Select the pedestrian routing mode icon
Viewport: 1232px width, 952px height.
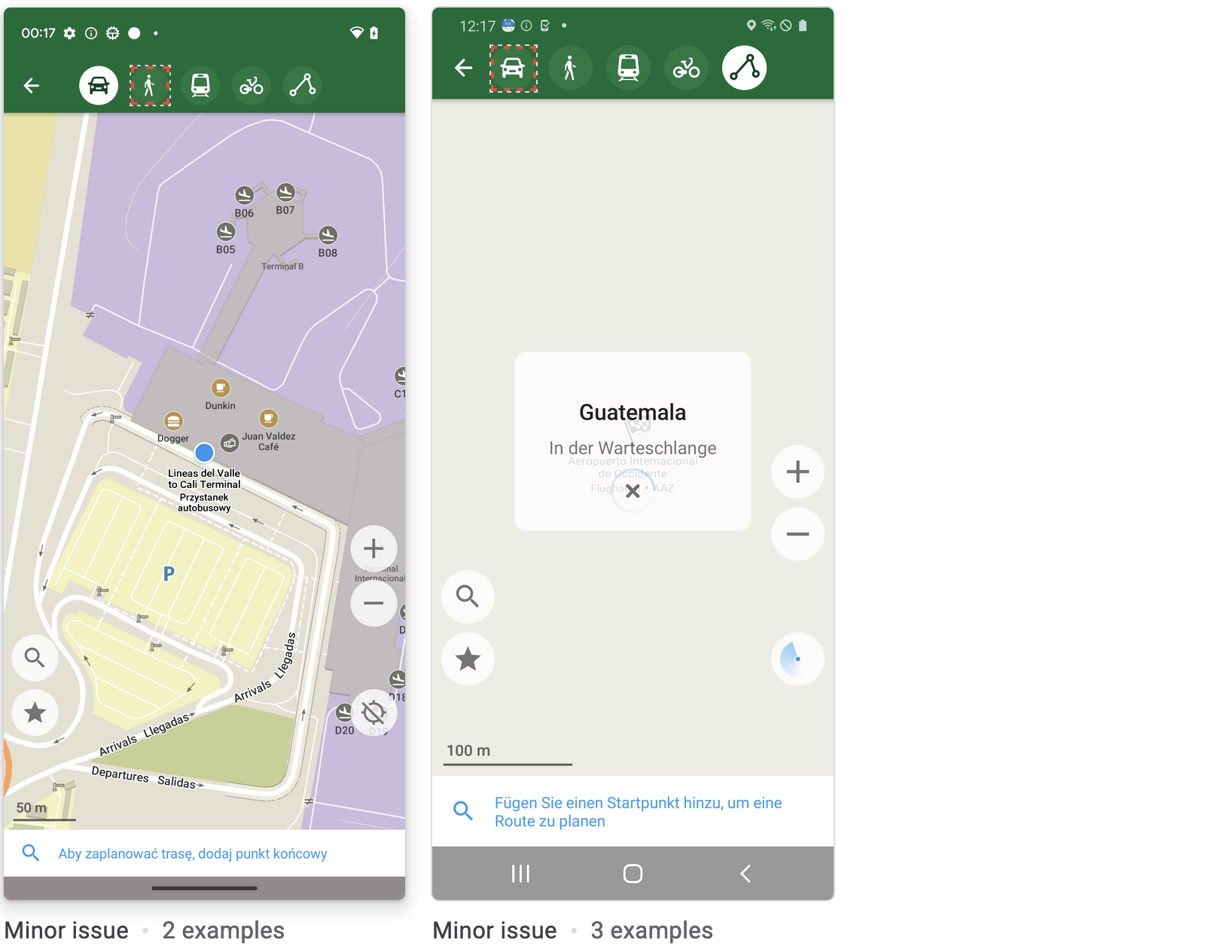pyautogui.click(x=149, y=85)
